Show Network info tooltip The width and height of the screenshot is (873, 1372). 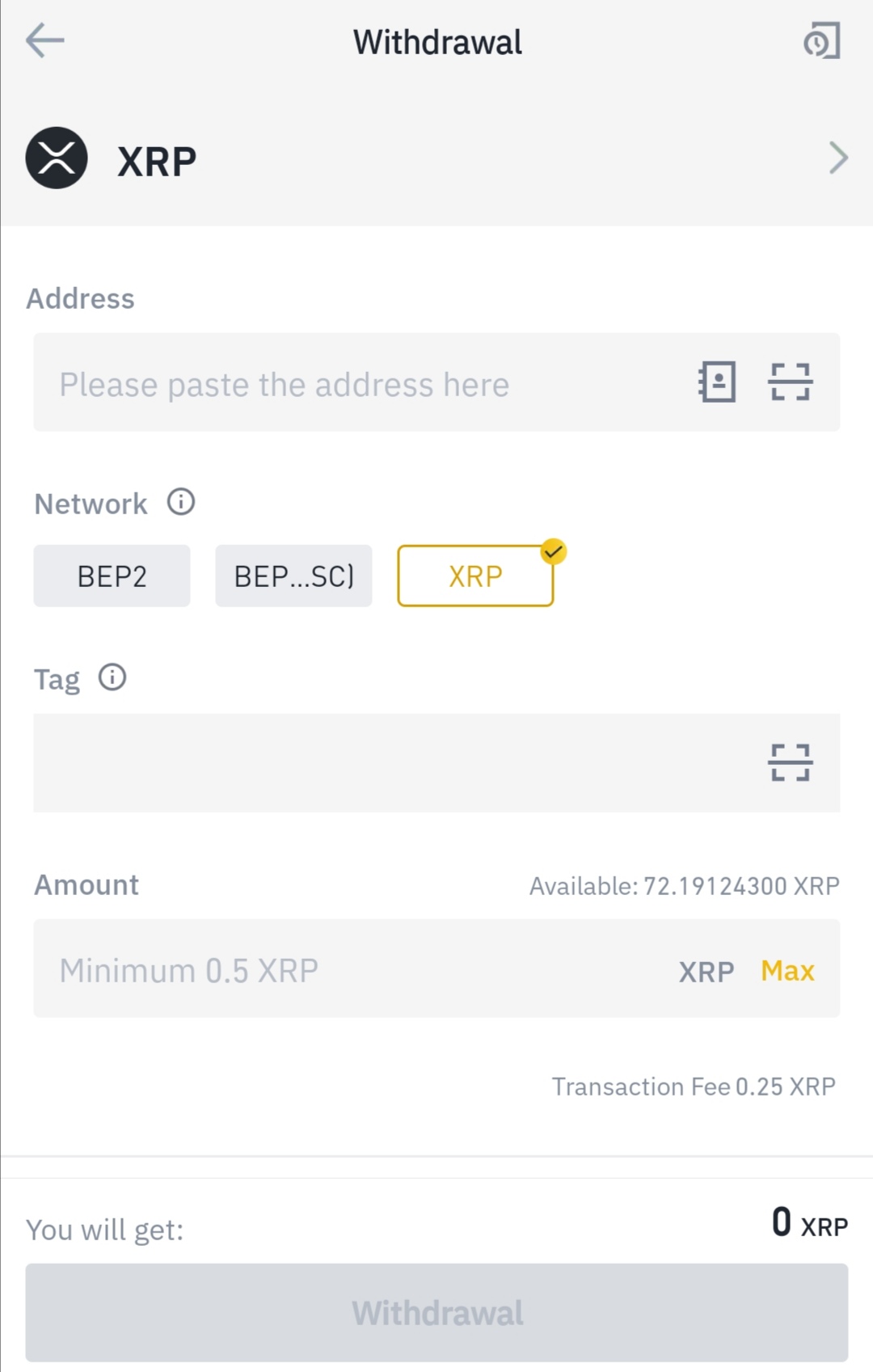(x=181, y=502)
